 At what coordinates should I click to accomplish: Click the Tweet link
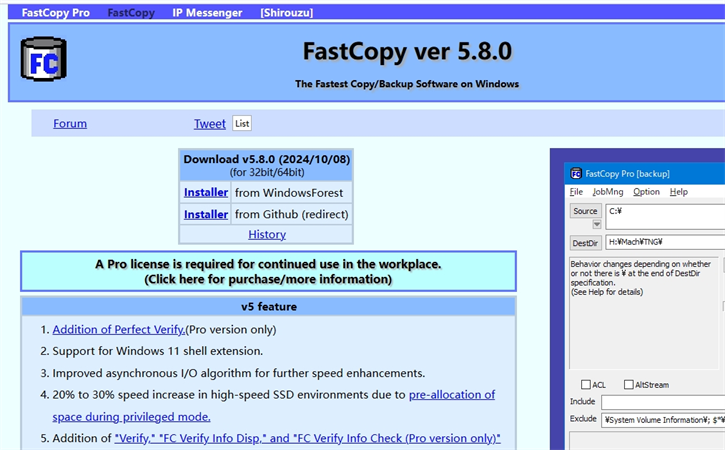point(209,123)
